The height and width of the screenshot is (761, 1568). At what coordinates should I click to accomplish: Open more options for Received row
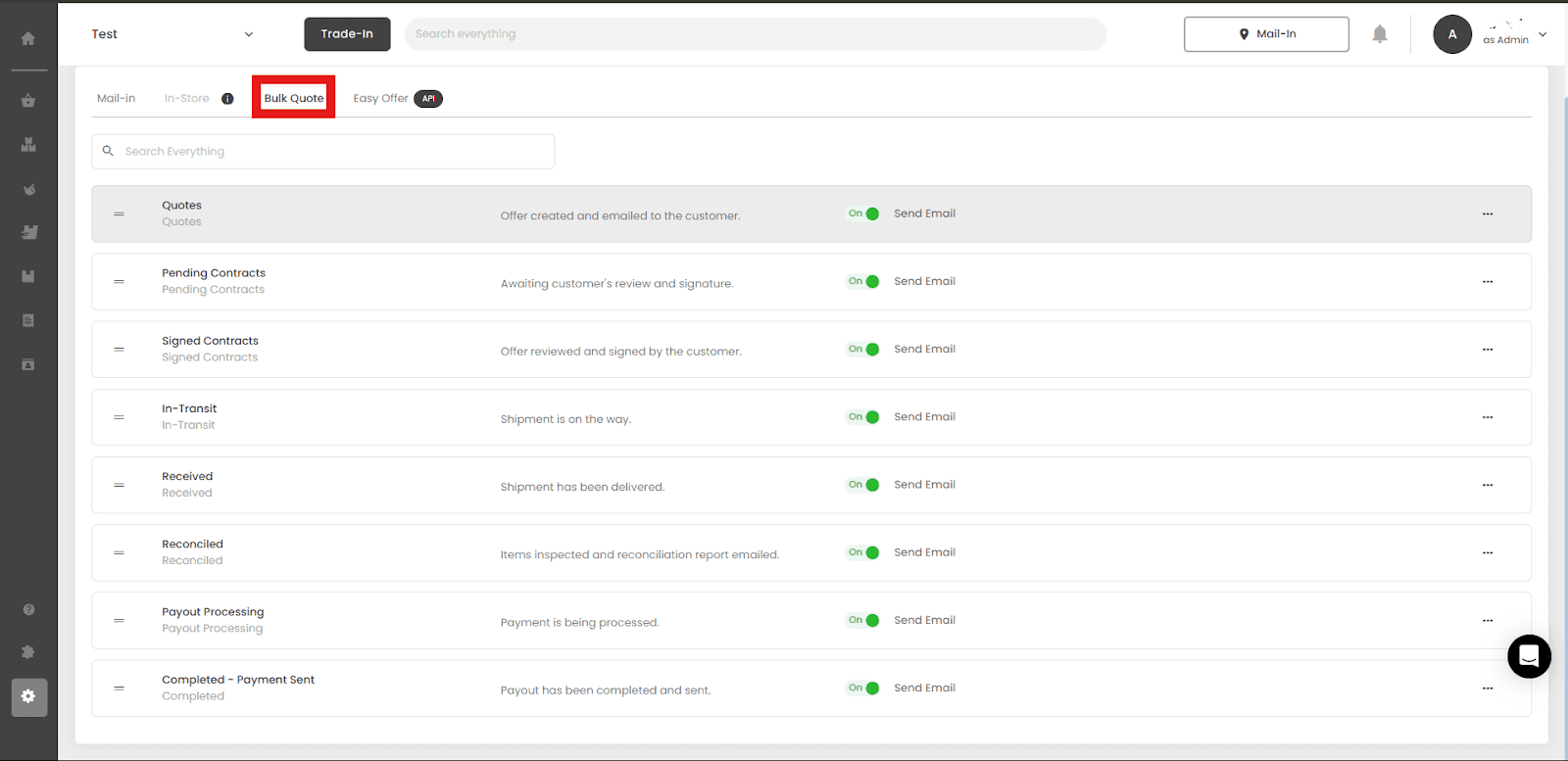pyautogui.click(x=1488, y=485)
